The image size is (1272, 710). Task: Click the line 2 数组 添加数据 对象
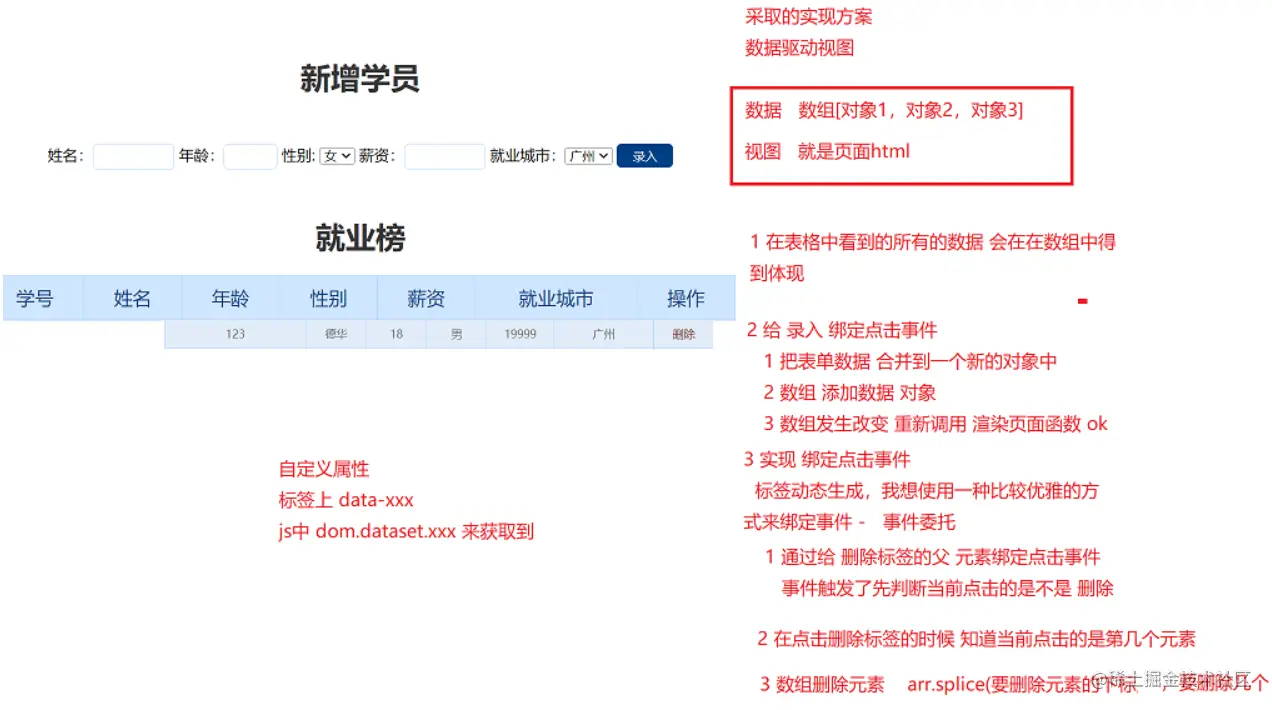850,393
